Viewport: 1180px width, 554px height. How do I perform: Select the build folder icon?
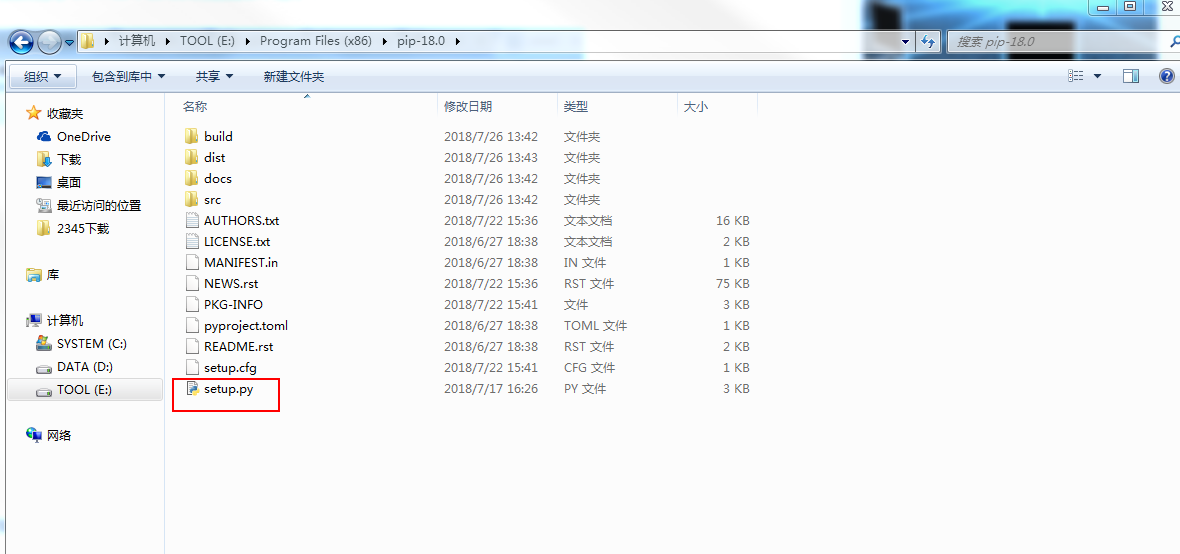point(192,136)
